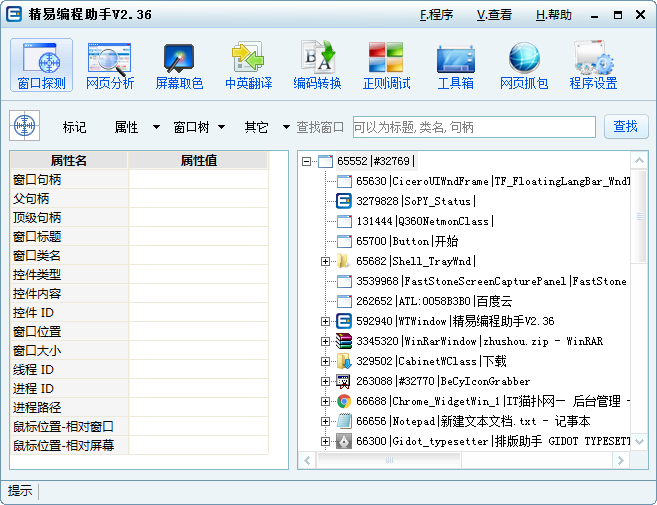The width and height of the screenshot is (657, 505).
Task: Collapse the 65552 #32769 root node
Action: (x=306, y=161)
